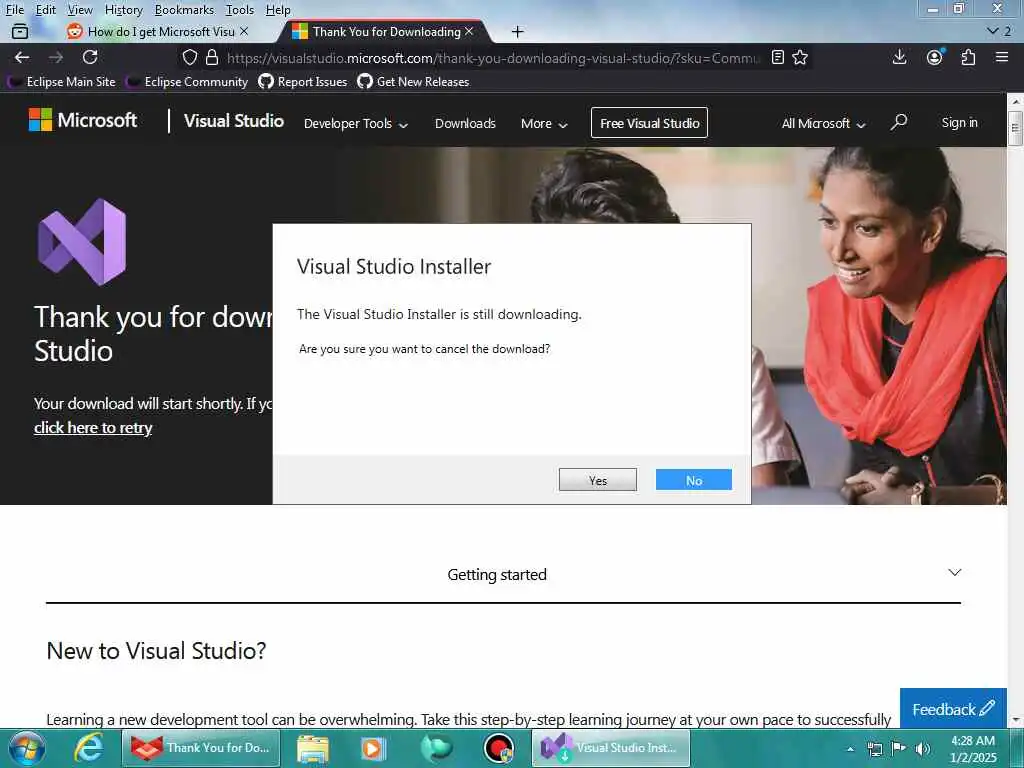
Task: Click No to continue downloading
Action: pyautogui.click(x=694, y=480)
